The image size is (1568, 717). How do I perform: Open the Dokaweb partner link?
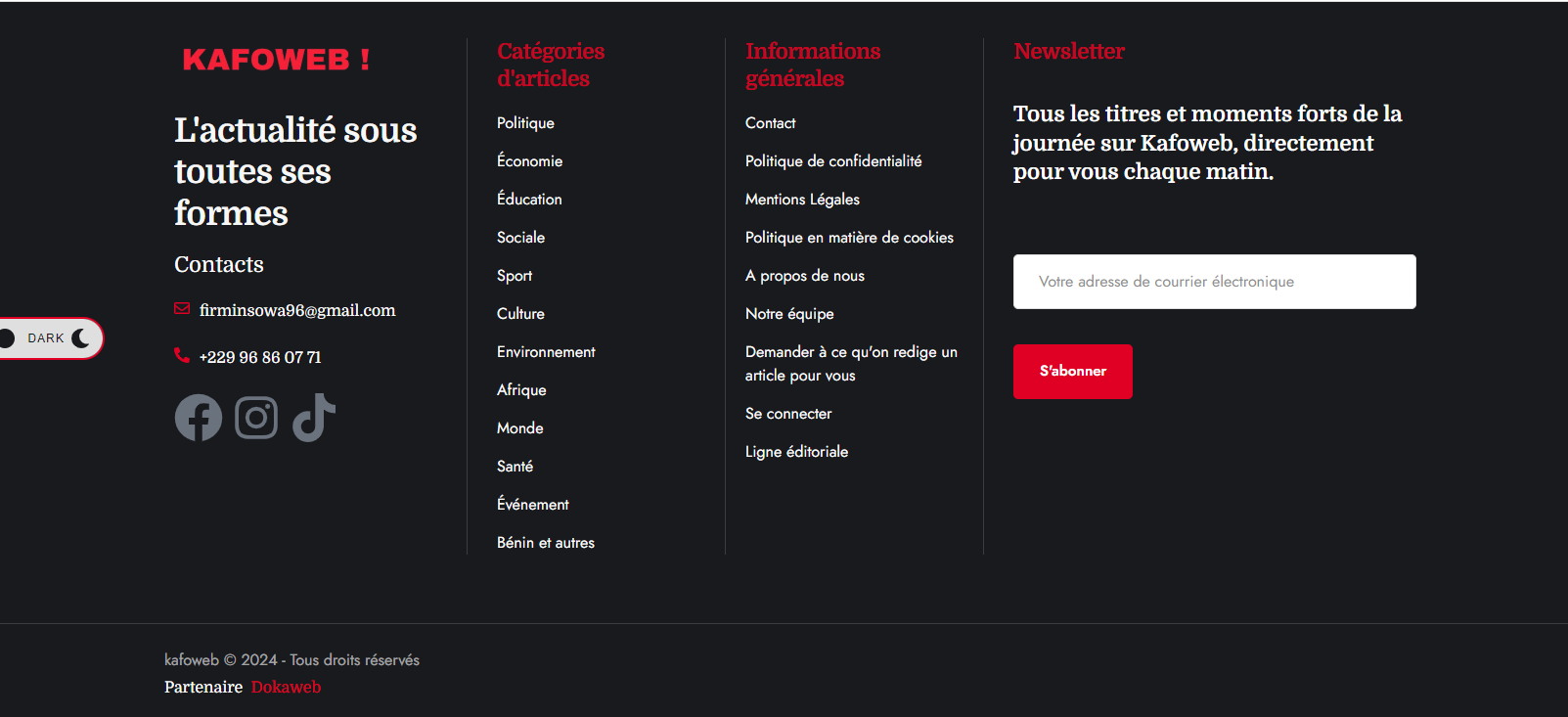tap(286, 688)
